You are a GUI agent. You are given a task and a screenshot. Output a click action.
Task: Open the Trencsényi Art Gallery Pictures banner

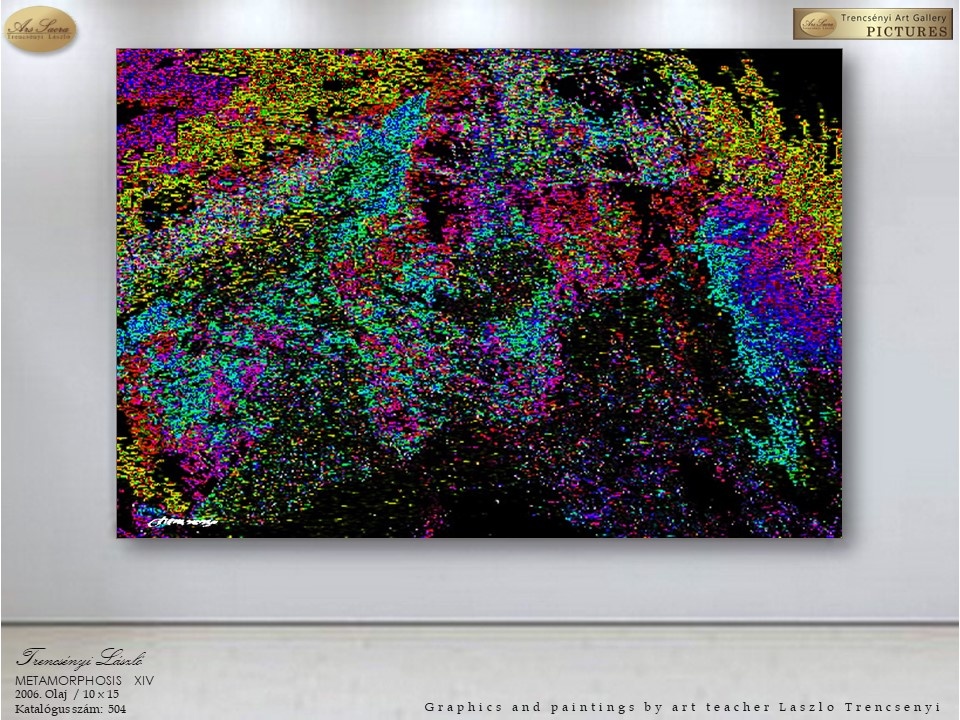pos(872,24)
